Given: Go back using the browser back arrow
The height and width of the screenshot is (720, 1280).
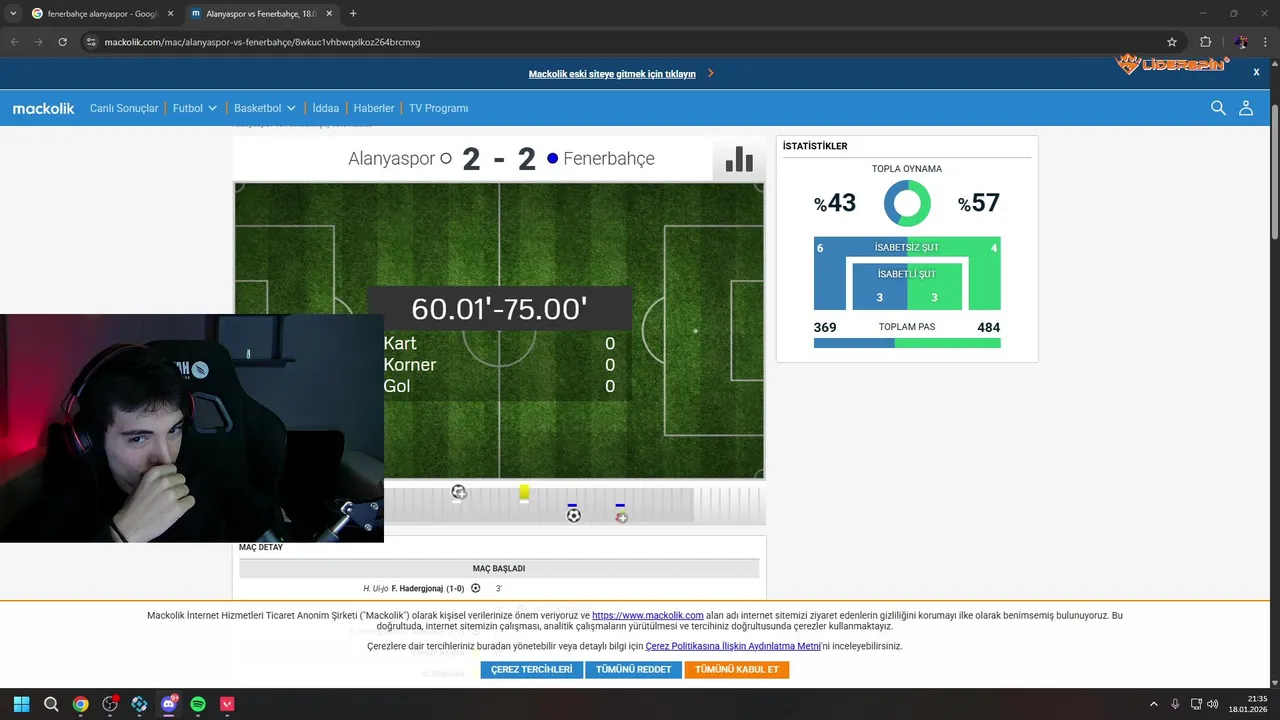Looking at the screenshot, I should tap(14, 42).
